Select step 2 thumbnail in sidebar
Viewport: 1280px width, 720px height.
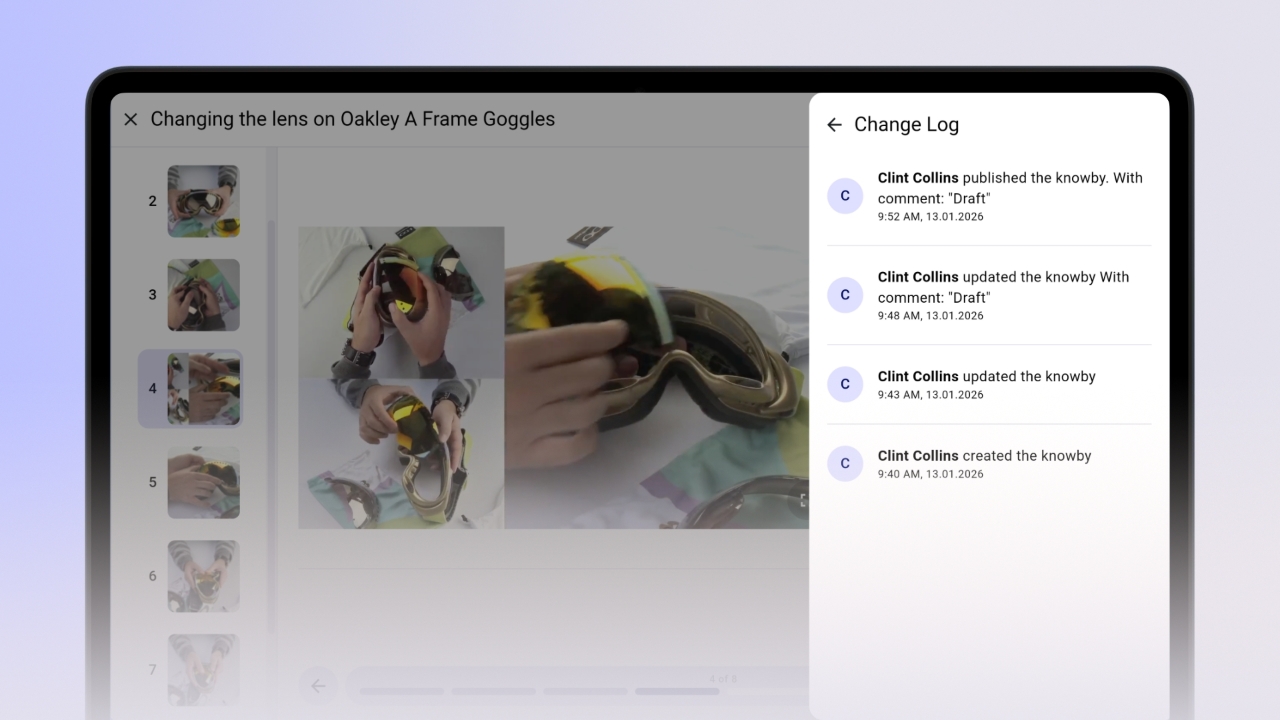[x=203, y=201]
